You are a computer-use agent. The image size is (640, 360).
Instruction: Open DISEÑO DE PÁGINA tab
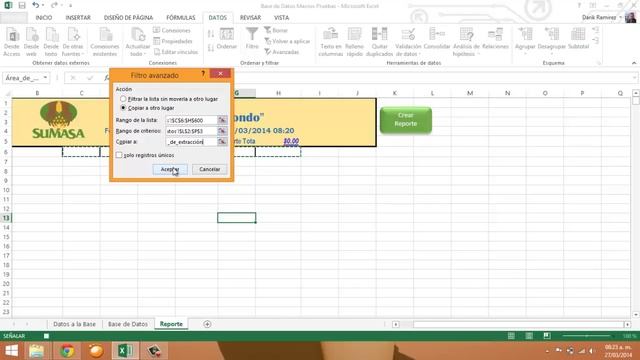point(128,18)
